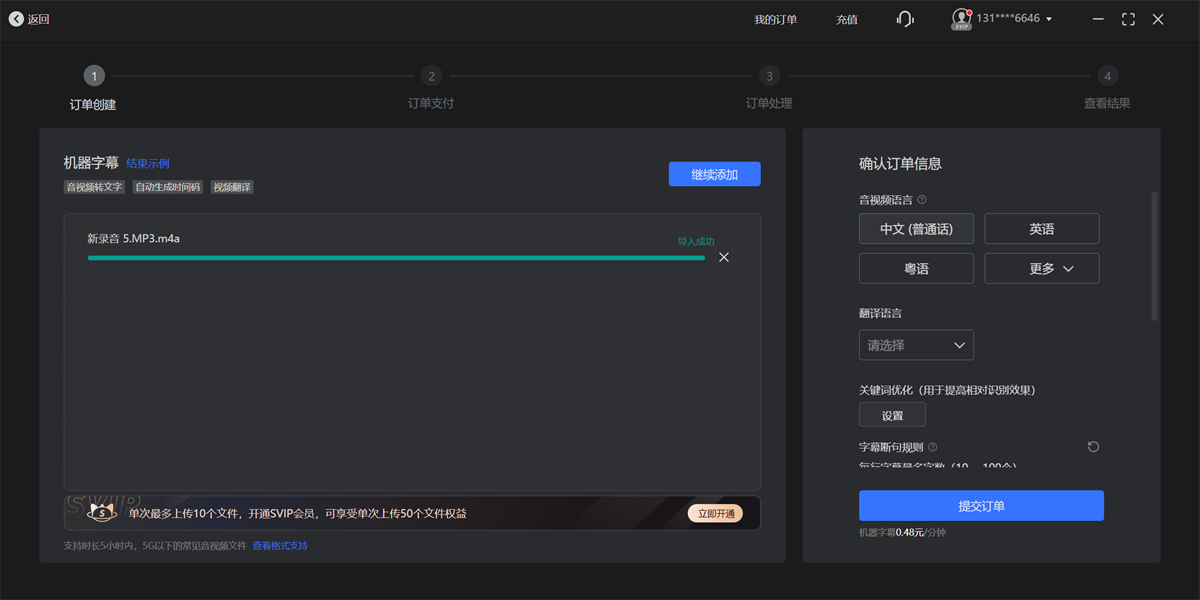Image resolution: width=1200 pixels, height=600 pixels.
Task: Select 粤语 as audio language
Action: pyautogui.click(x=916, y=268)
